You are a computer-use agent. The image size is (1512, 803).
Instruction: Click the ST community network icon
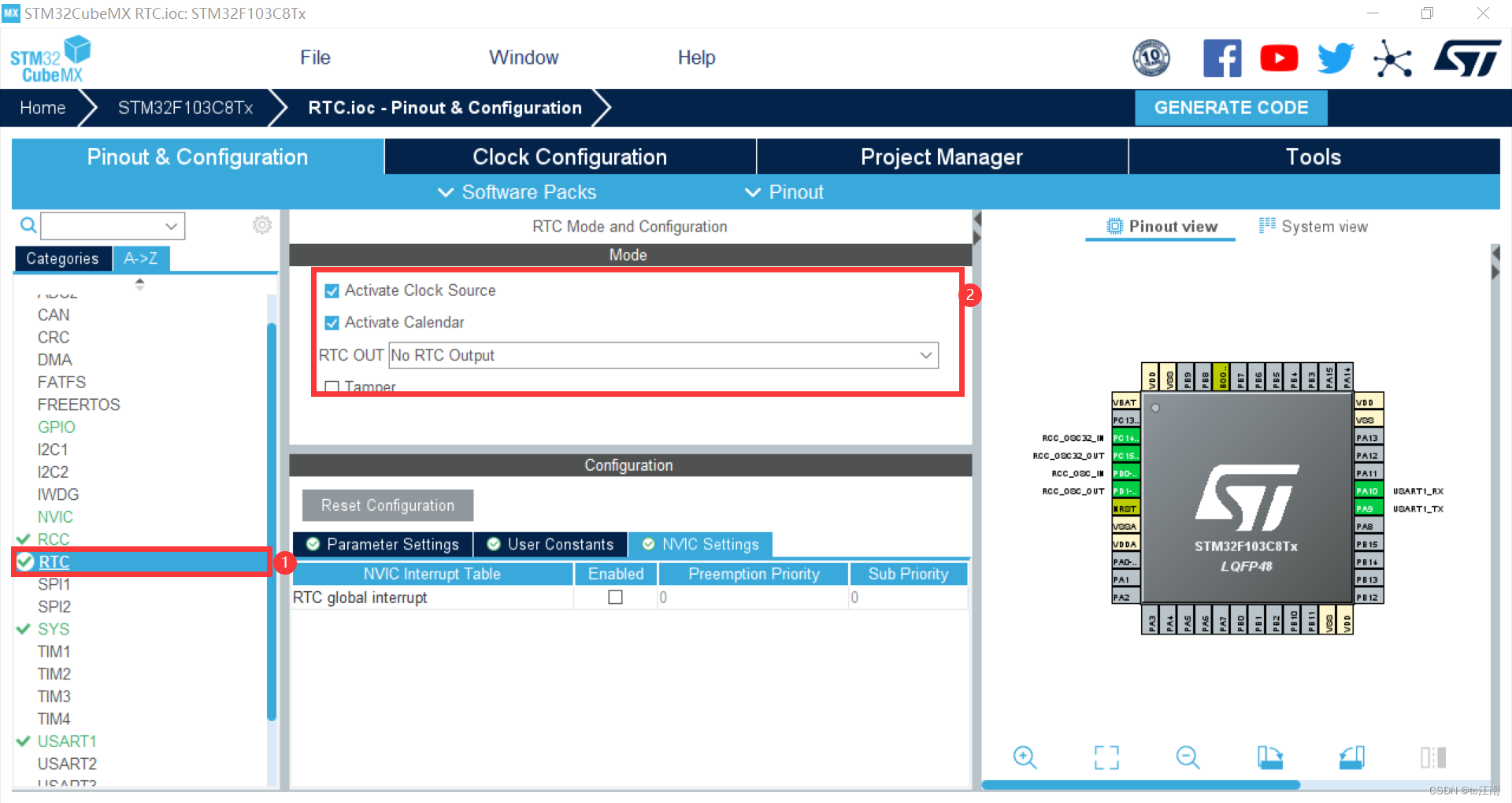click(1392, 58)
